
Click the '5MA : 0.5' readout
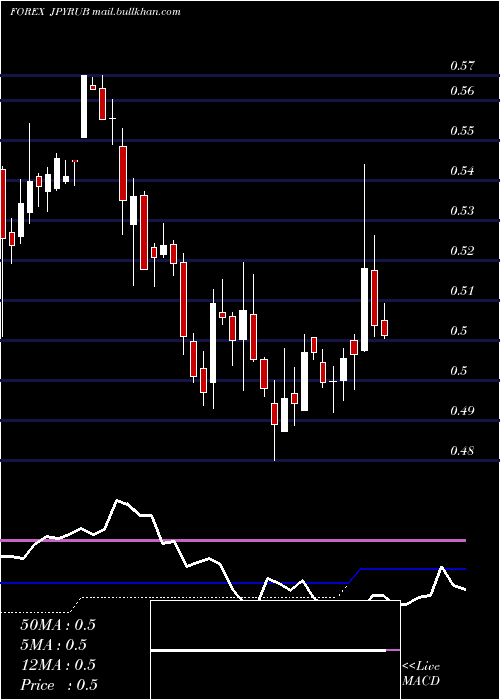click(54, 645)
